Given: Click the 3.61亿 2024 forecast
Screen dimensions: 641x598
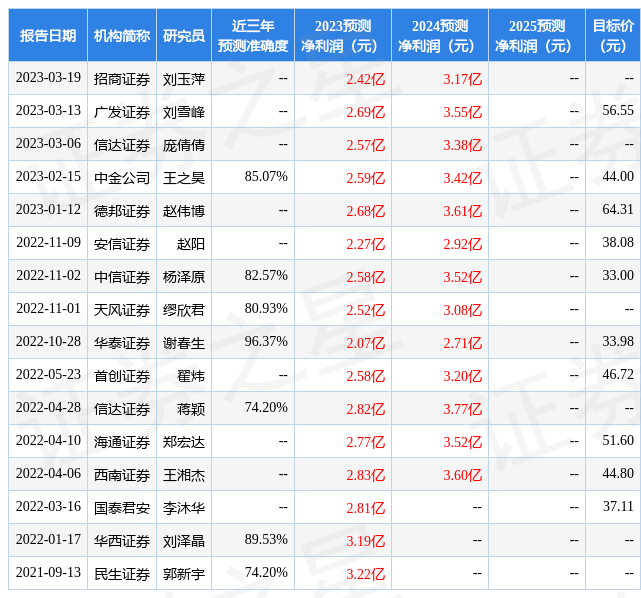Looking at the screenshot, I should (x=462, y=211).
